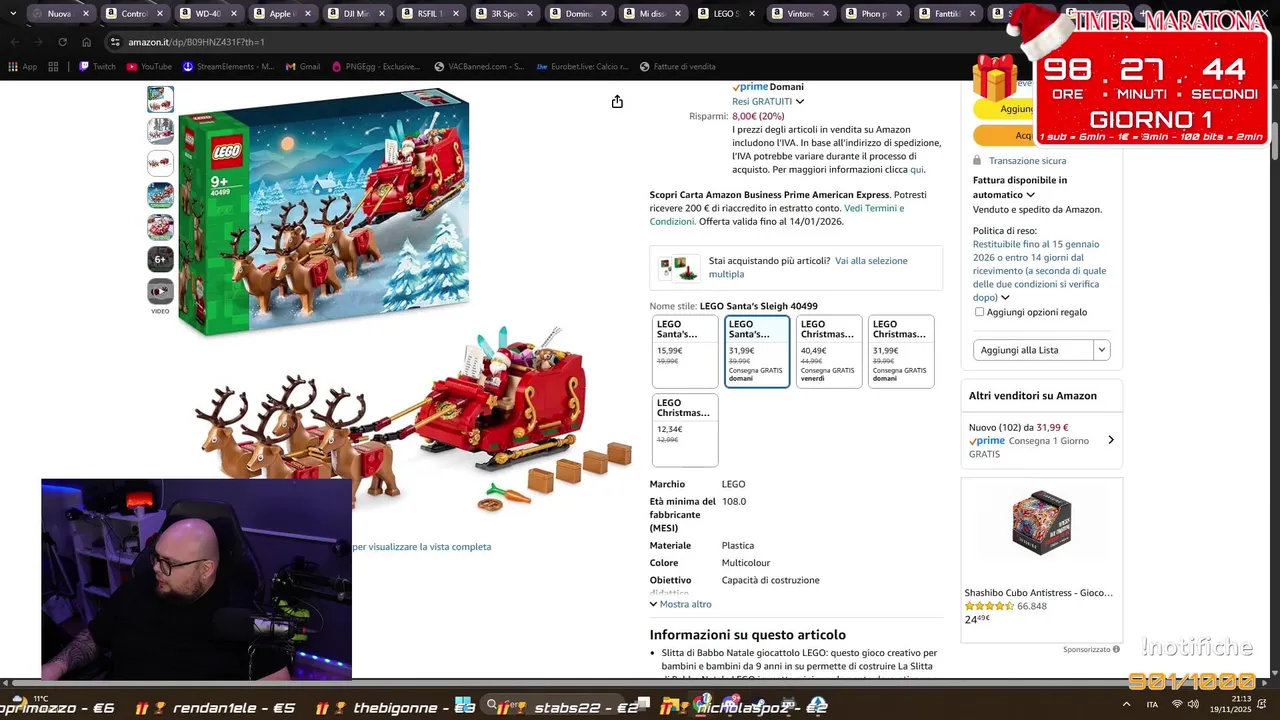Open the Twitch bookmark
Screen dimensions: 1280x720
97,67
